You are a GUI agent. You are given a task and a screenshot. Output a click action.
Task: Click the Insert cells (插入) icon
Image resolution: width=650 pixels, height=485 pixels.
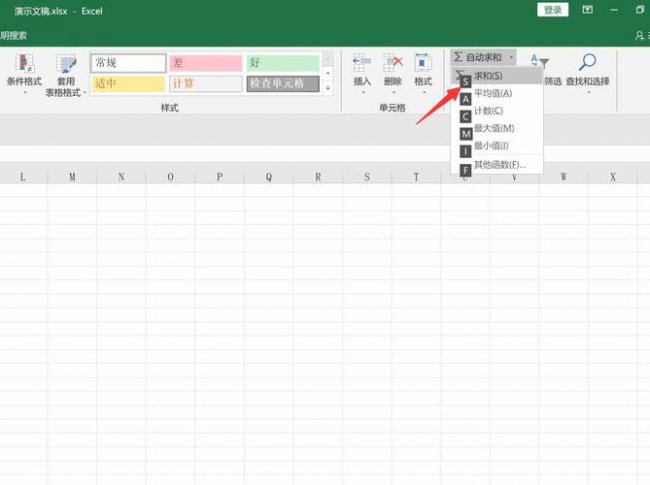tap(362, 63)
